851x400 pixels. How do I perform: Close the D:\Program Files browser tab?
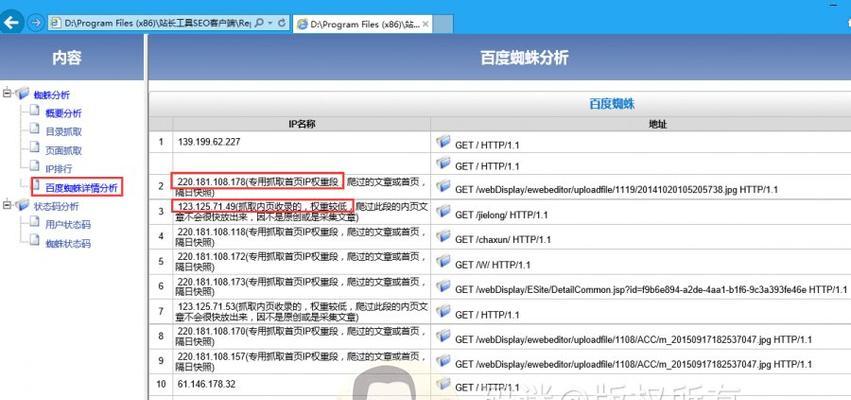click(x=425, y=24)
